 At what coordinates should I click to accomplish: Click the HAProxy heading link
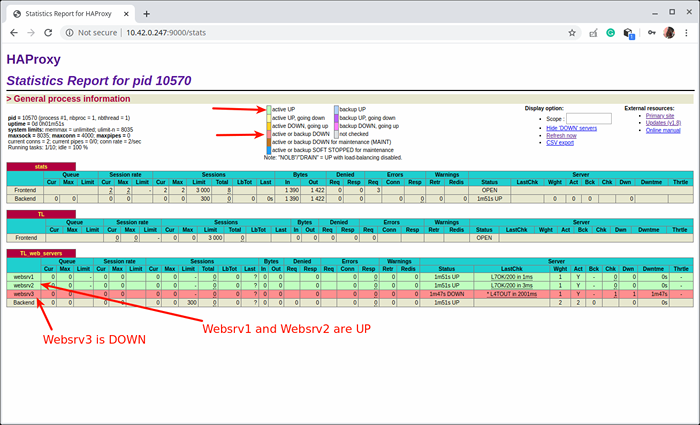(33, 59)
